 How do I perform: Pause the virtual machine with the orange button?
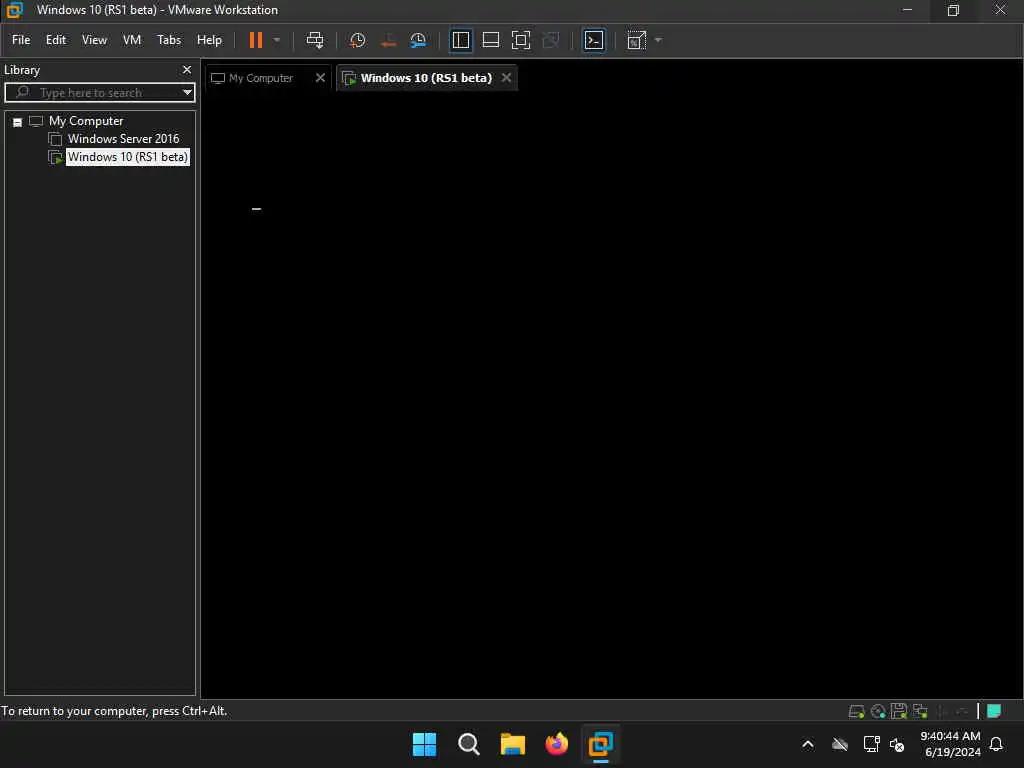255,40
